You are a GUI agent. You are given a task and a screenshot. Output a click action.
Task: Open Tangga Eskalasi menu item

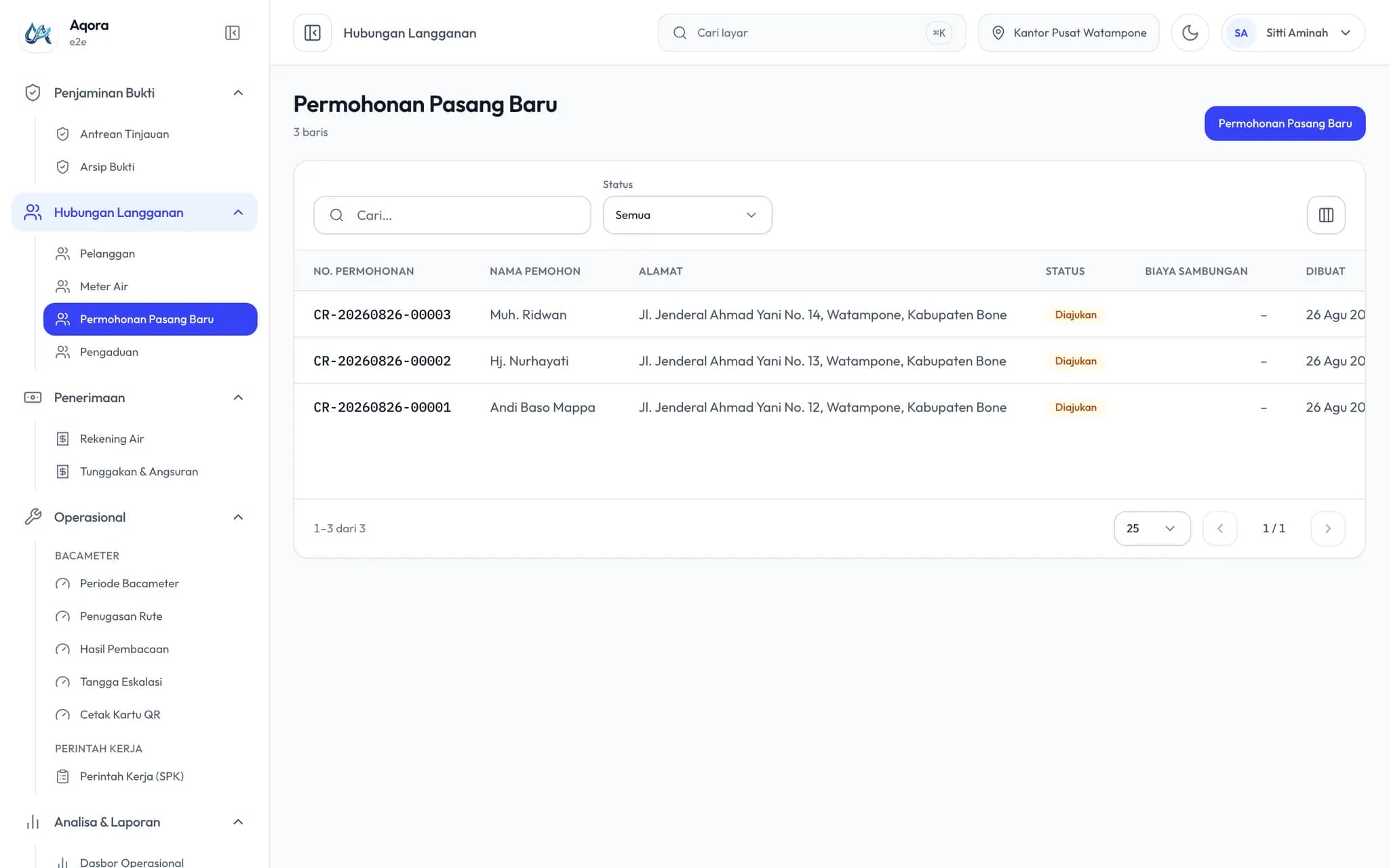tap(151, 682)
